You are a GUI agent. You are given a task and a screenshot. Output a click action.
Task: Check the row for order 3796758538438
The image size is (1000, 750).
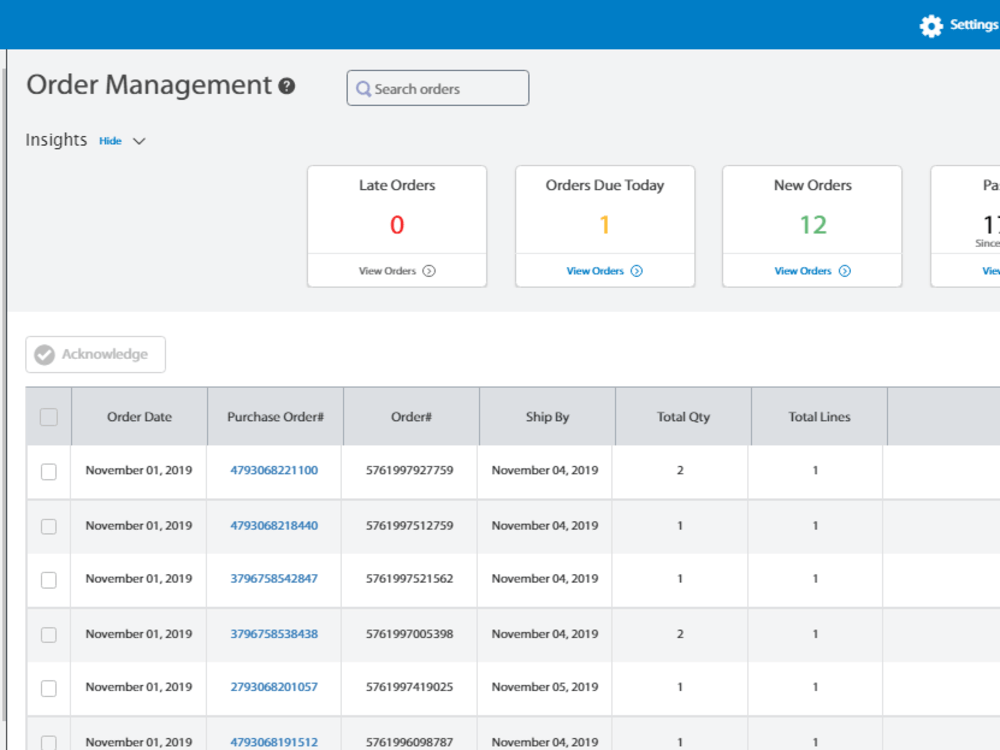[x=48, y=635]
